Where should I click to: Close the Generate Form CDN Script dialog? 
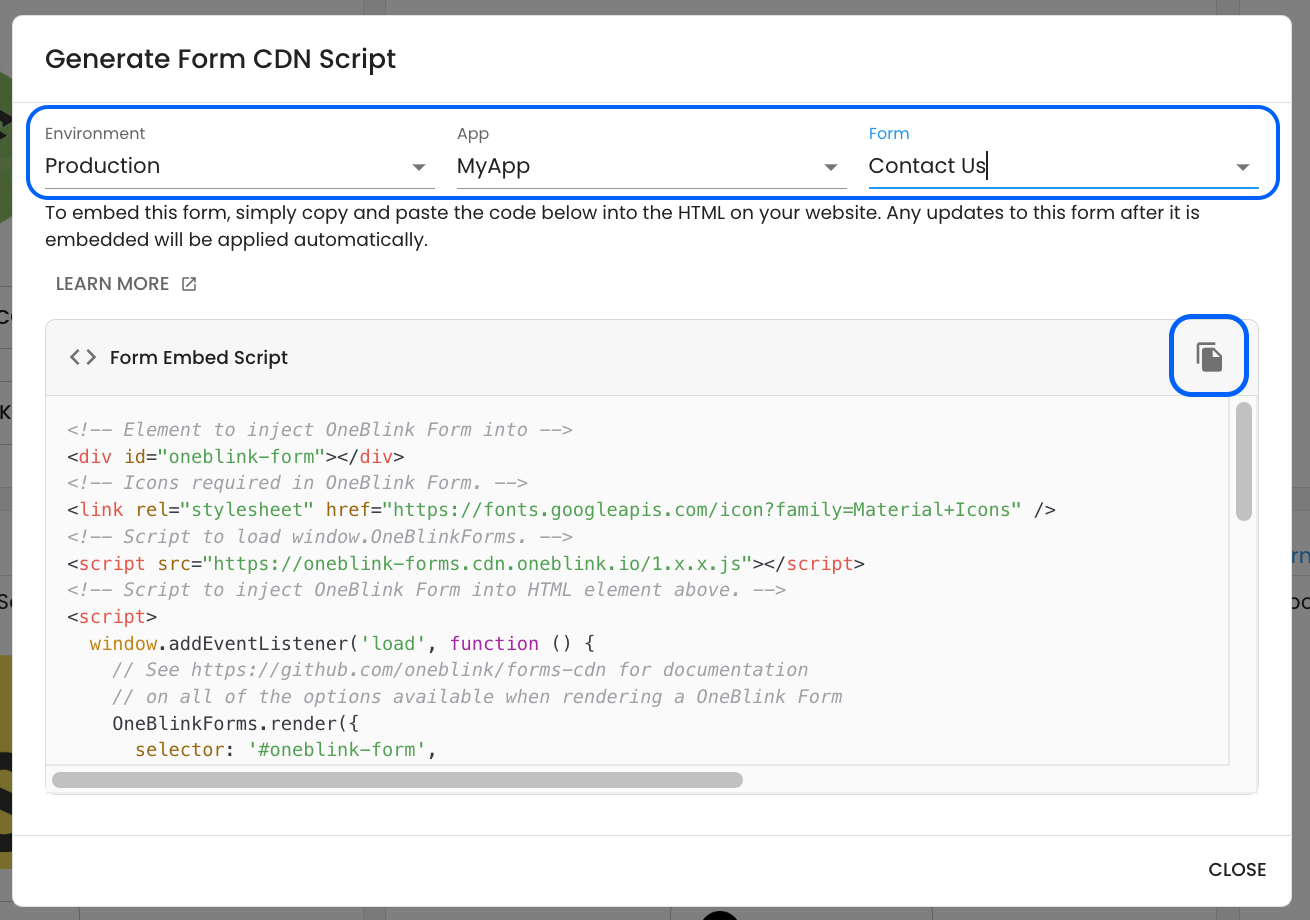coord(1237,869)
